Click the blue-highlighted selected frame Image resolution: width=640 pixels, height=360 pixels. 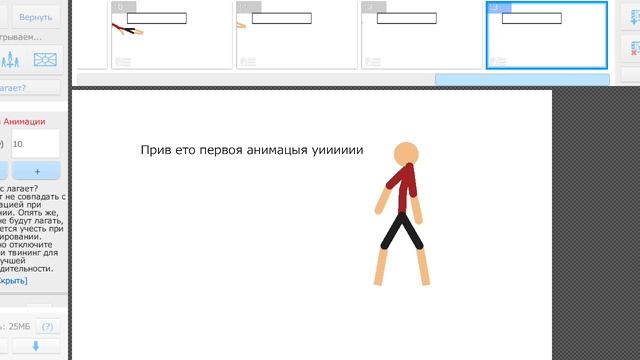click(x=547, y=35)
